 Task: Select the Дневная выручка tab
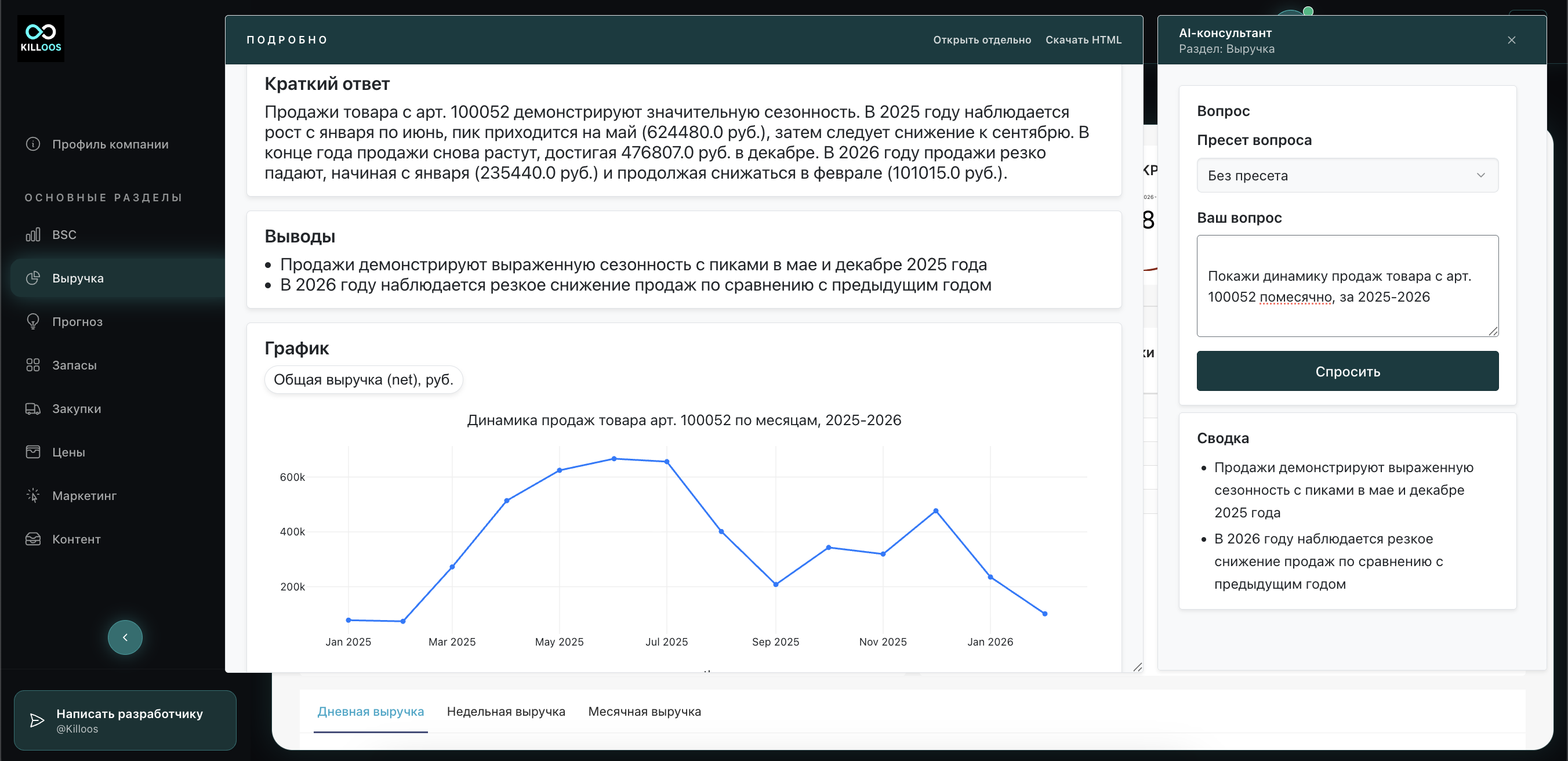pos(371,711)
